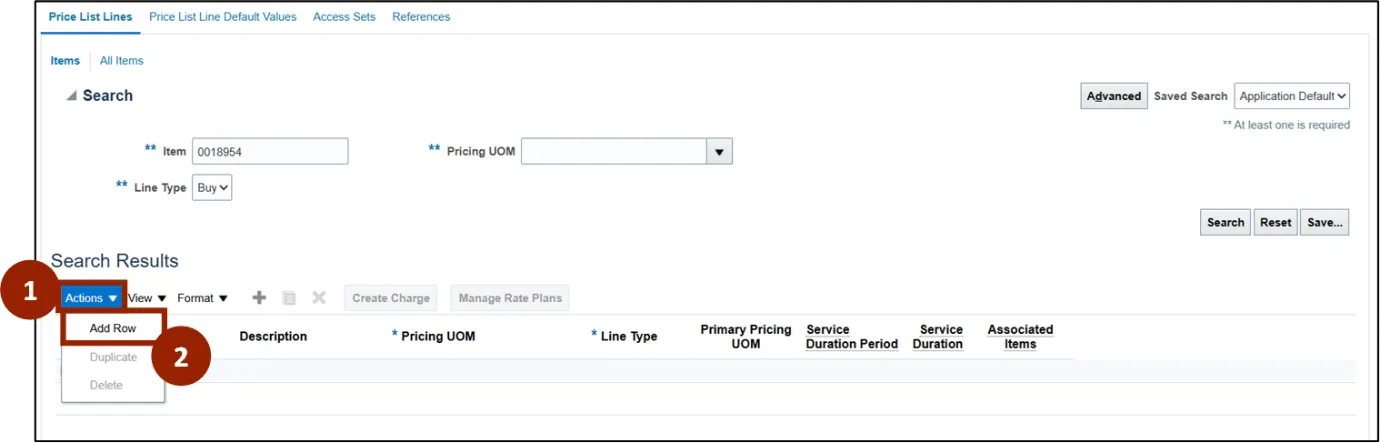Open the References tab
Screen dimensions: 1380x443
(421, 17)
